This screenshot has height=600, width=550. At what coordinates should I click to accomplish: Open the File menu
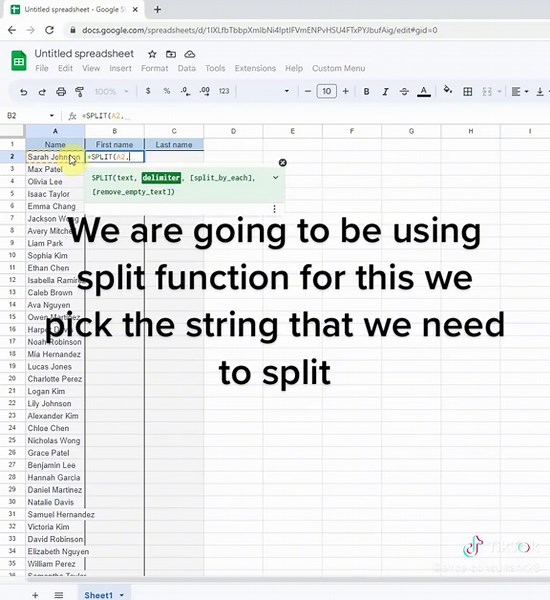coord(42,68)
